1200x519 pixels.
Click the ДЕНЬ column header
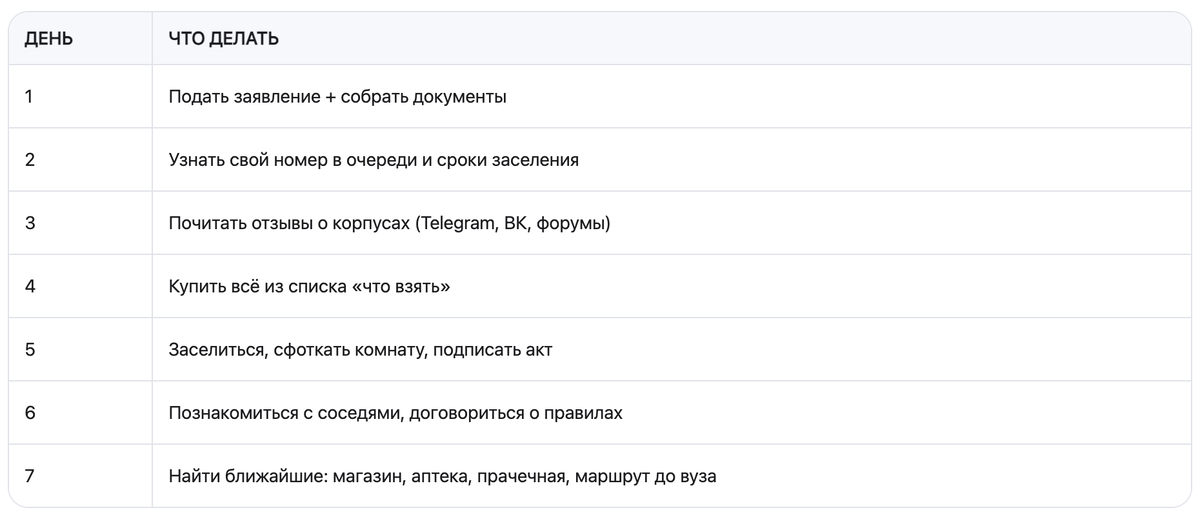tap(48, 39)
